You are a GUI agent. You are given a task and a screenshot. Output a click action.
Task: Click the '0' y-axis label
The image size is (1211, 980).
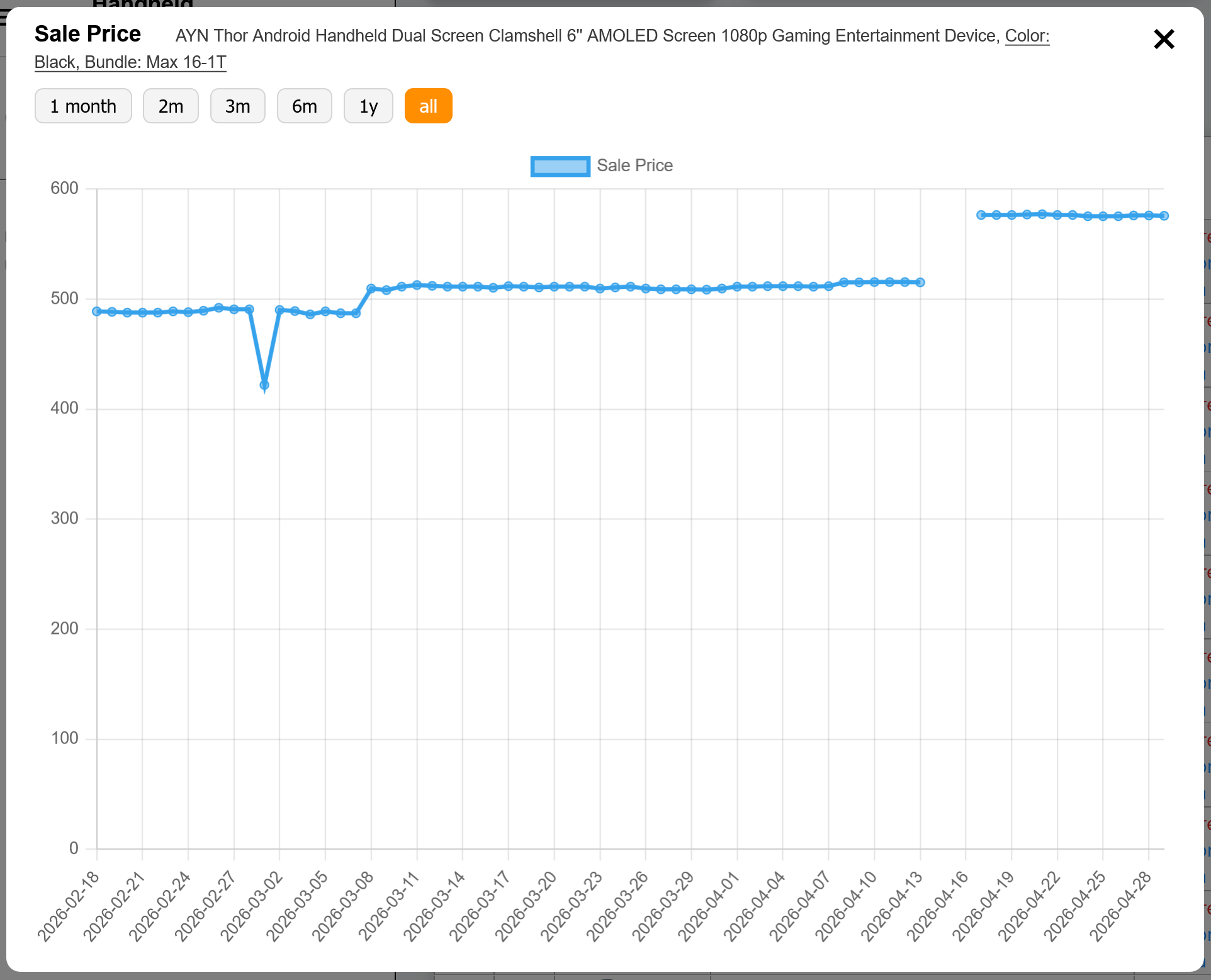(x=74, y=848)
